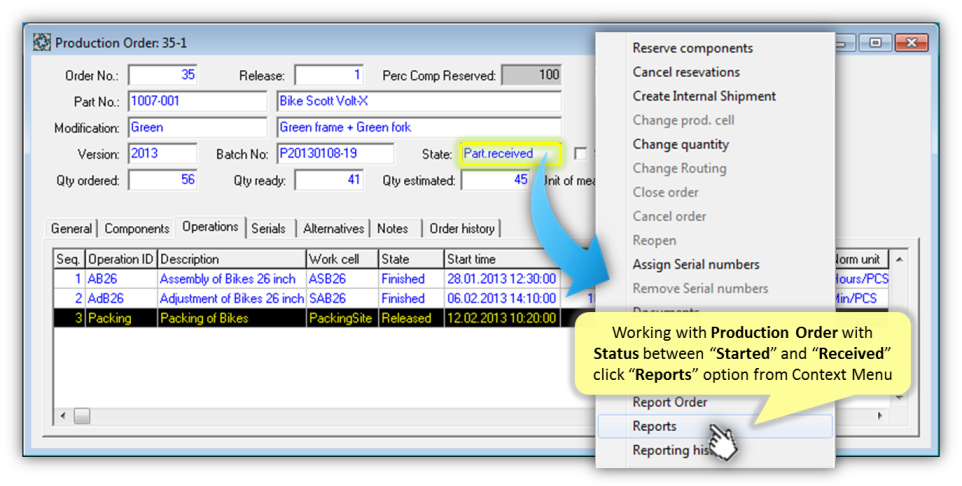Click Report Order in the context menu

pyautogui.click(x=669, y=402)
